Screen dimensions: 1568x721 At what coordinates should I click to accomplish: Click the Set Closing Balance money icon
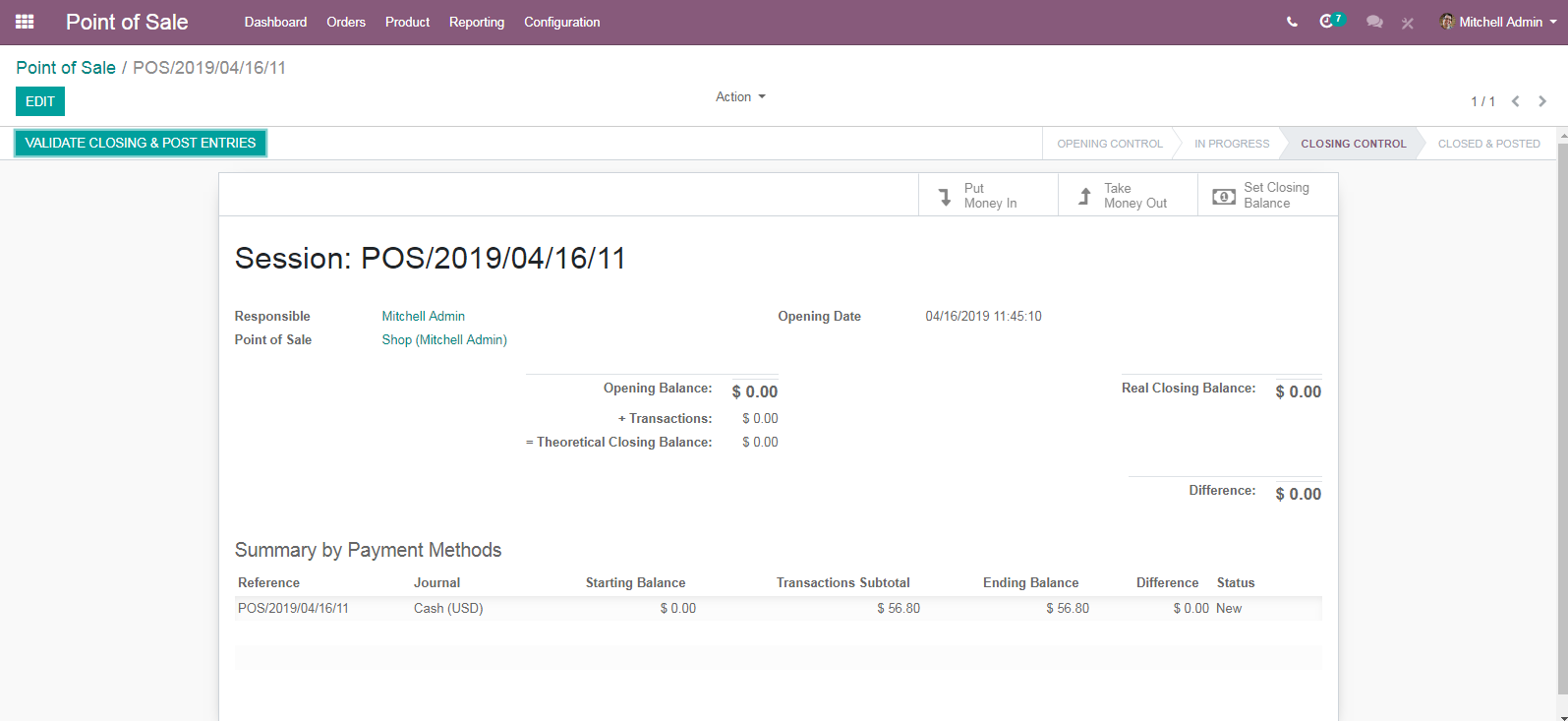coord(1223,196)
